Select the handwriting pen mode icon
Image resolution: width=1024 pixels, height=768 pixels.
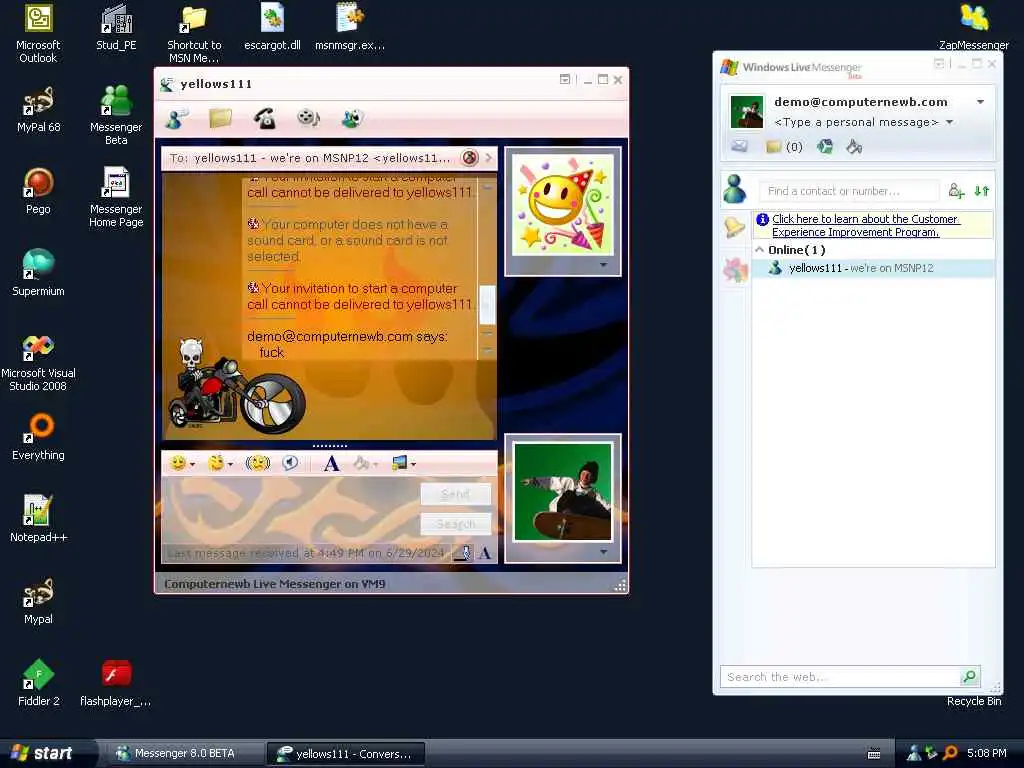tap(464, 553)
